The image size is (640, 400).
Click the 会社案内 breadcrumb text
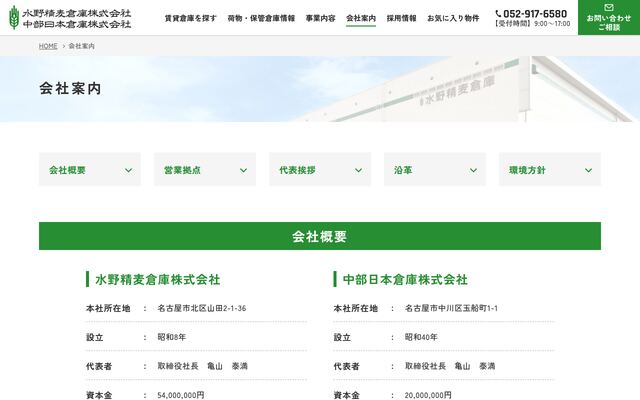(x=81, y=46)
